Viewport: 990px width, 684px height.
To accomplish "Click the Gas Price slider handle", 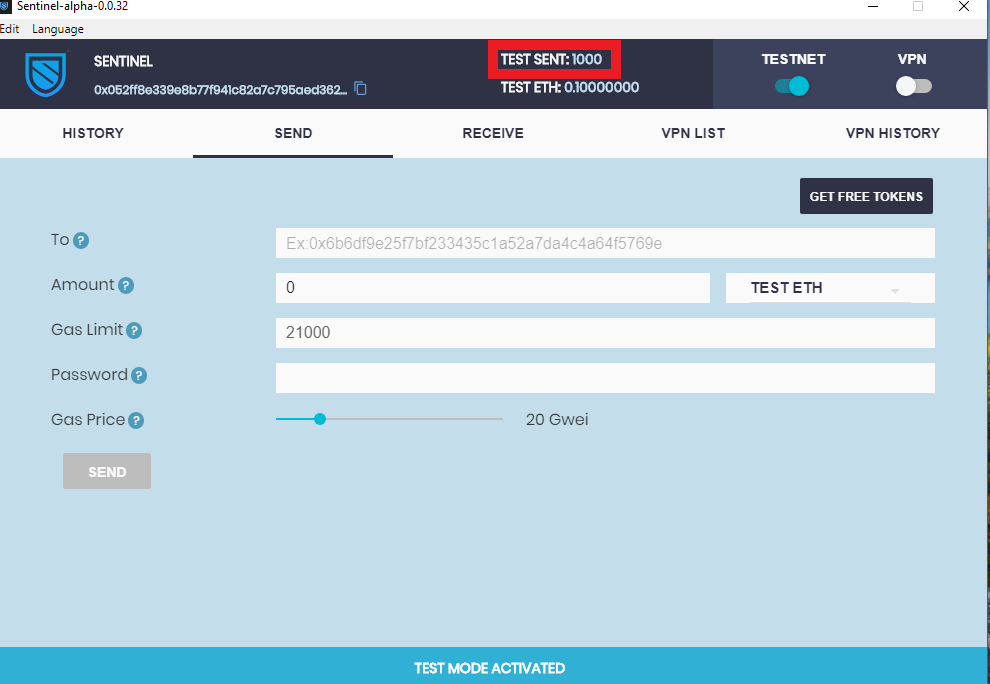I will pyautogui.click(x=320, y=419).
